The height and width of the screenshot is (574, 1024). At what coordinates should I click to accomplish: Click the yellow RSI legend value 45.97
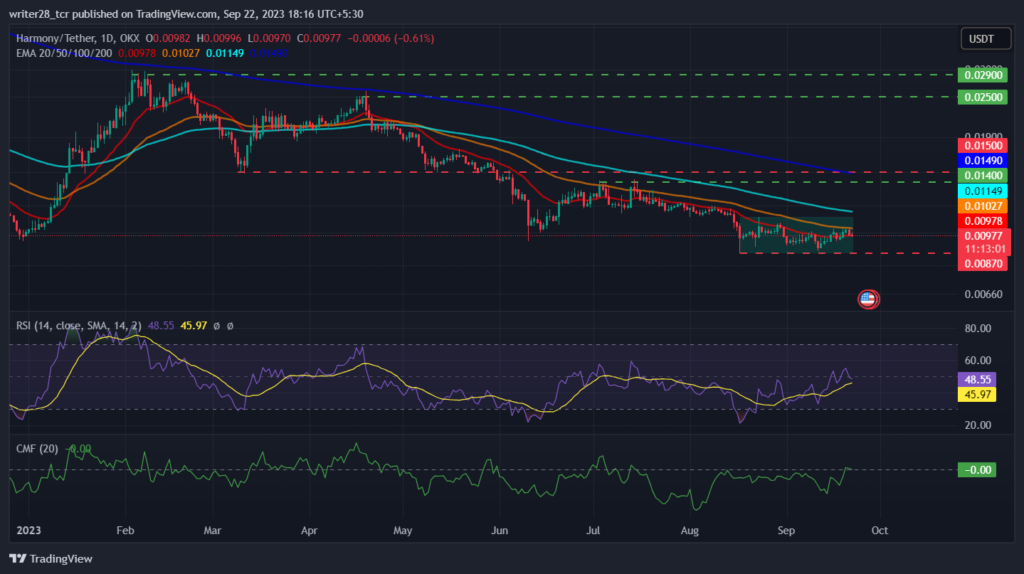click(x=193, y=325)
